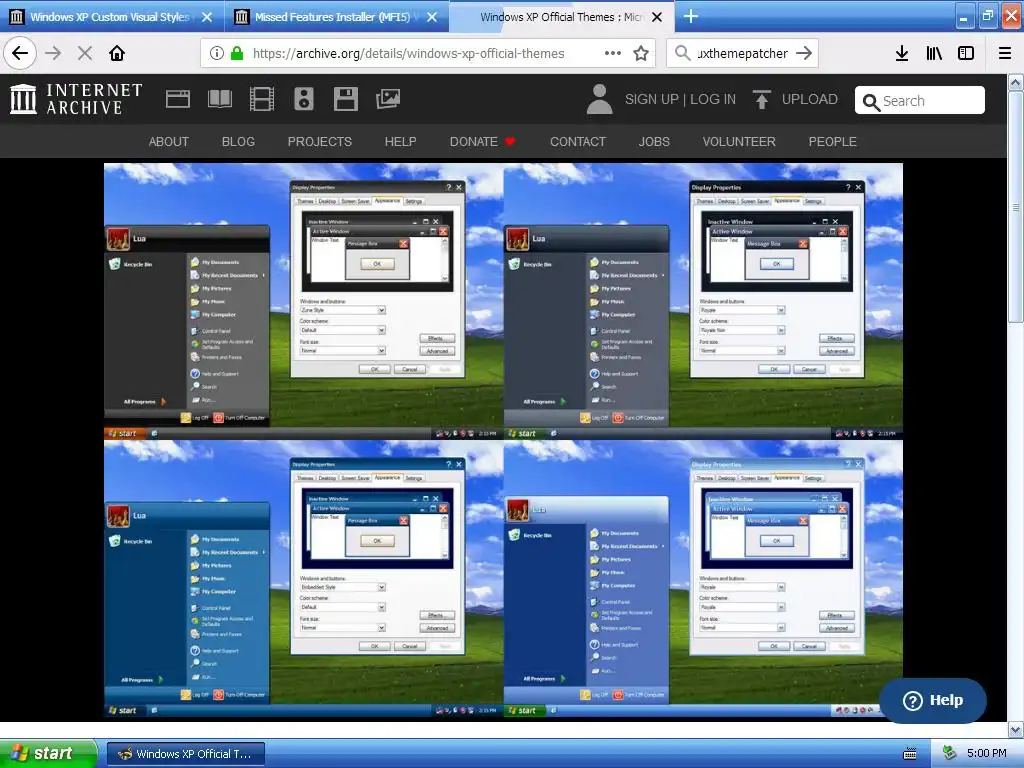The height and width of the screenshot is (768, 1024).
Task: Open the Images icon
Action: [388, 99]
